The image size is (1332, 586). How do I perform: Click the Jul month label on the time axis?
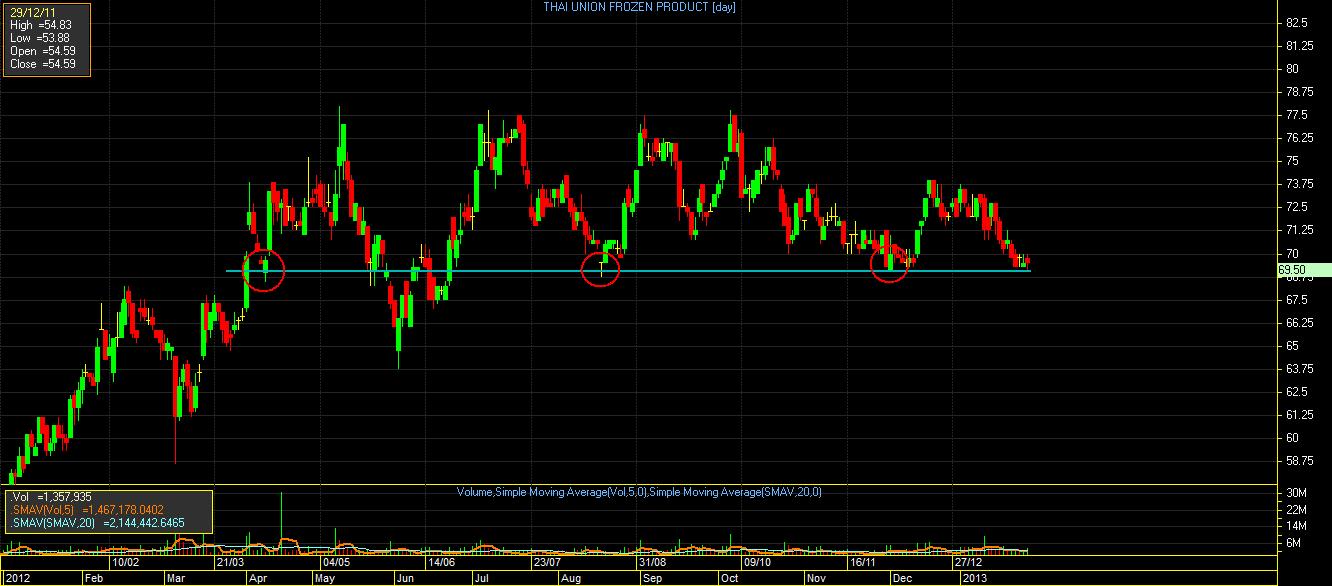(x=481, y=578)
